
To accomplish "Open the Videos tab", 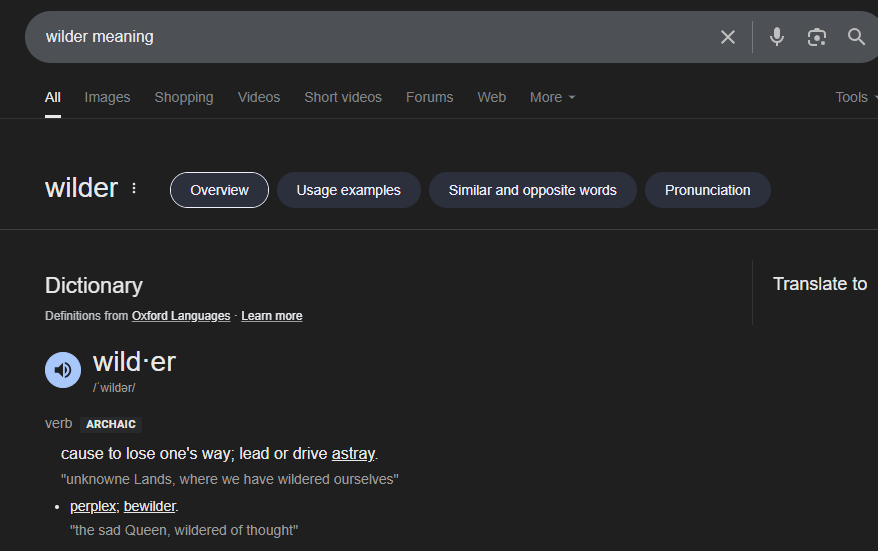I will coord(259,97).
